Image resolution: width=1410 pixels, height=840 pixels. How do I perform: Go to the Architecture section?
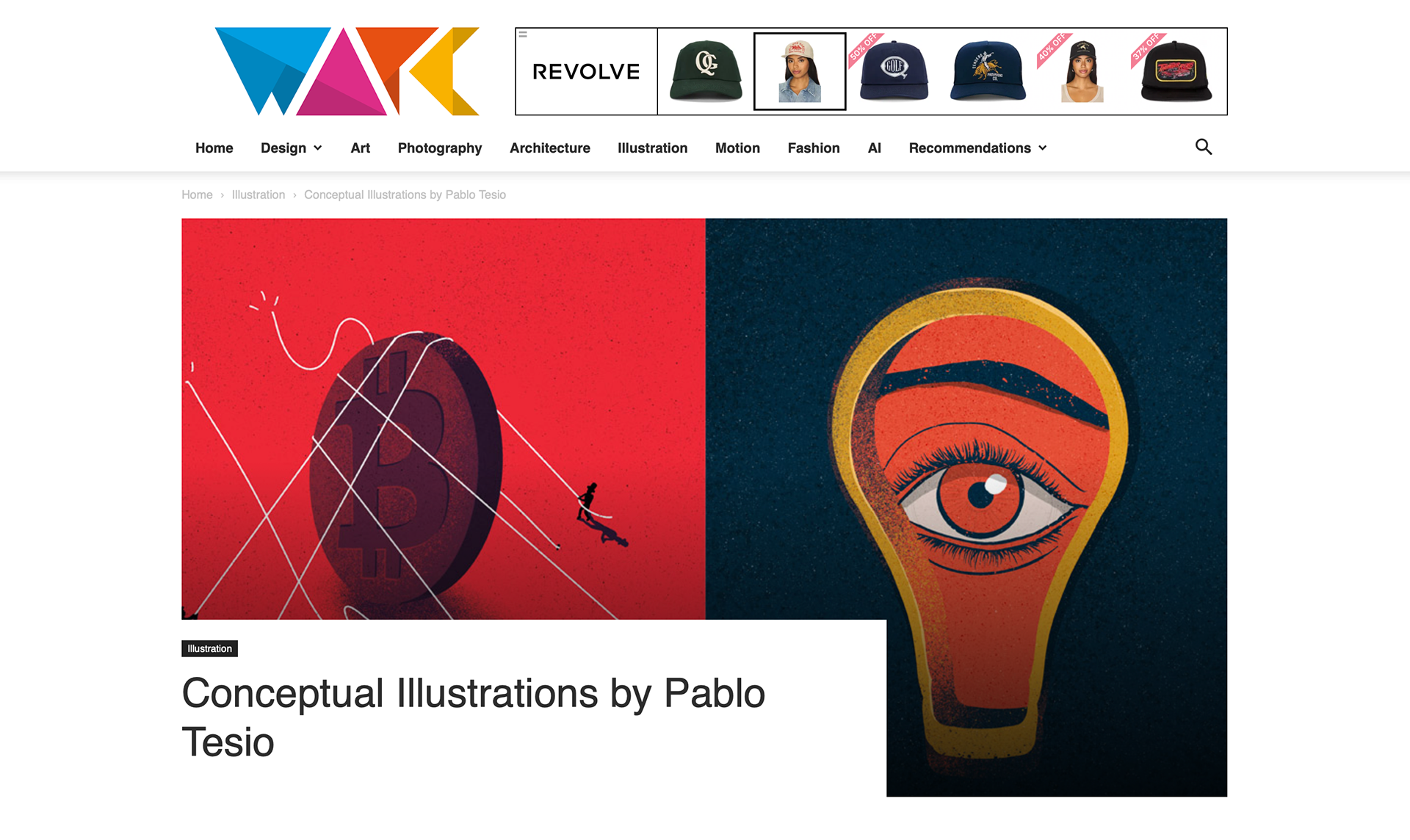pyautogui.click(x=550, y=148)
